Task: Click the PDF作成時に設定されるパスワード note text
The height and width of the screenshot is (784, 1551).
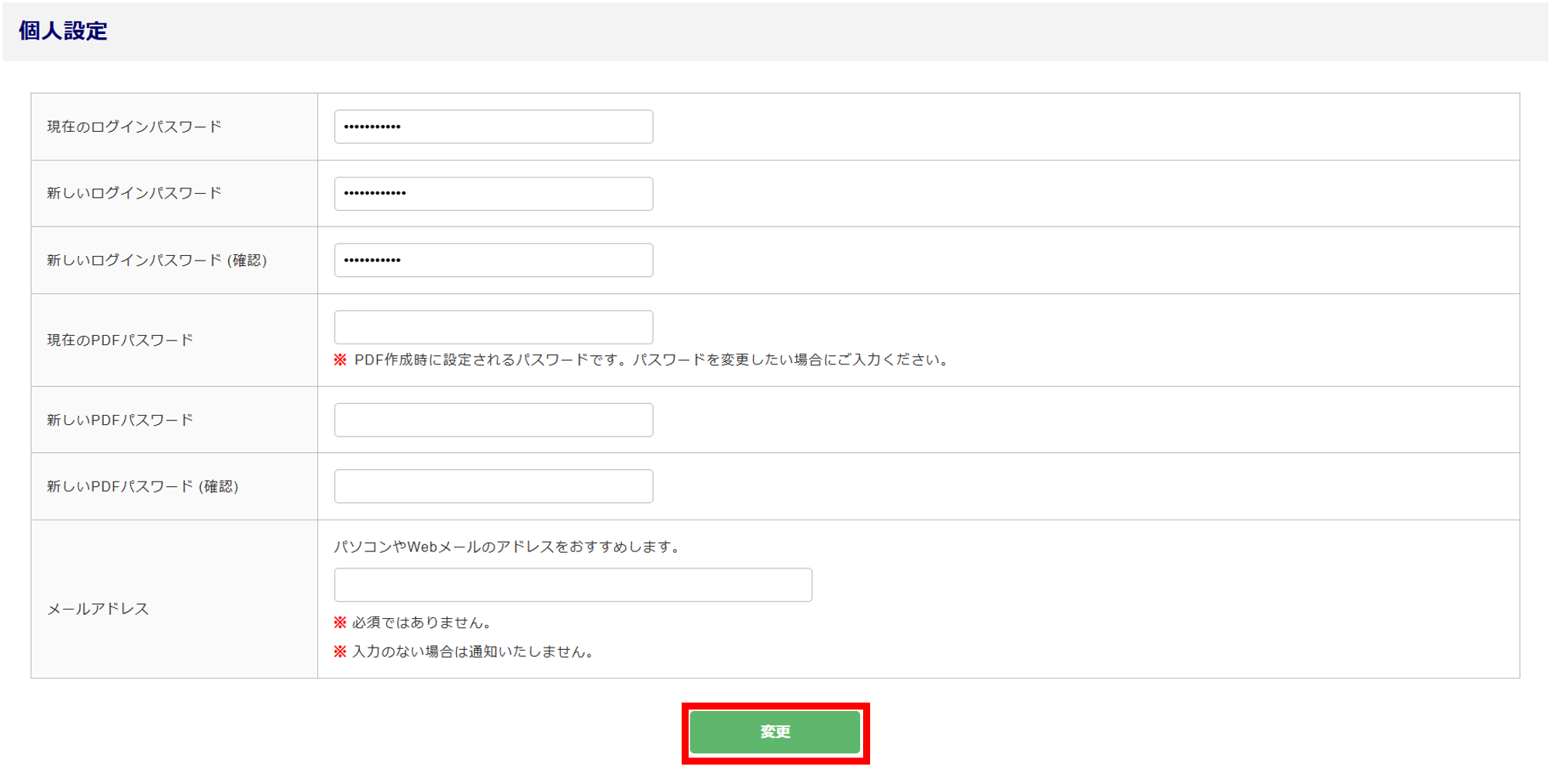Action: point(651,360)
